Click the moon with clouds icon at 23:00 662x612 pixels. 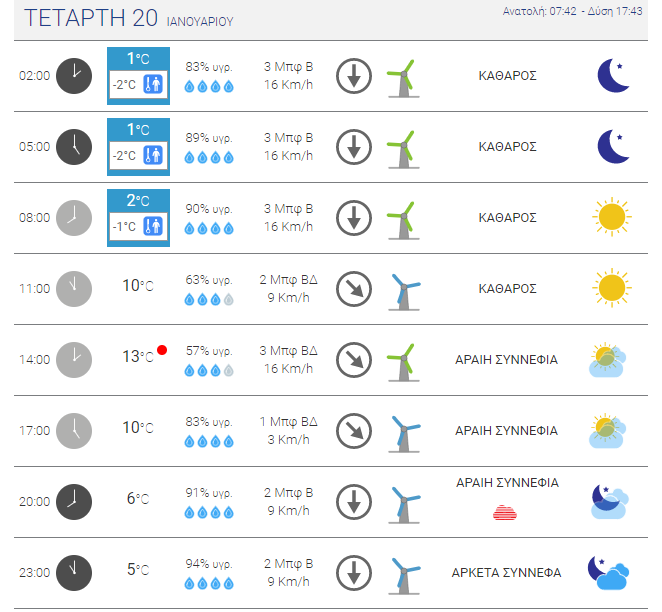(608, 573)
